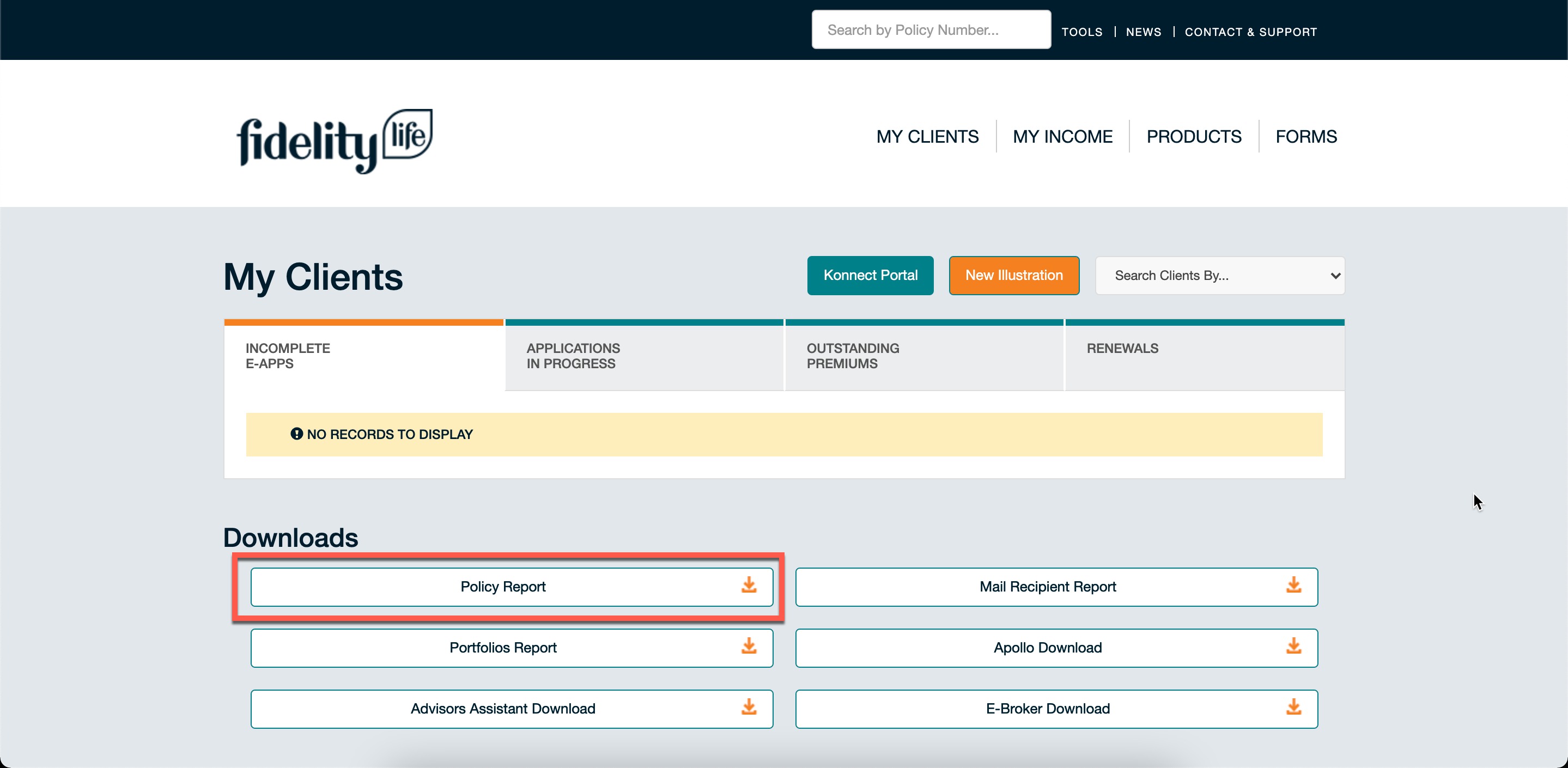Image resolution: width=1568 pixels, height=768 pixels.
Task: Click Apollo Download arrow icon
Action: [1293, 647]
